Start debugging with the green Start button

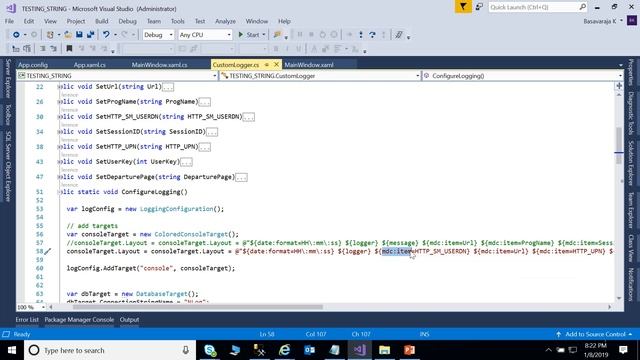(249, 35)
